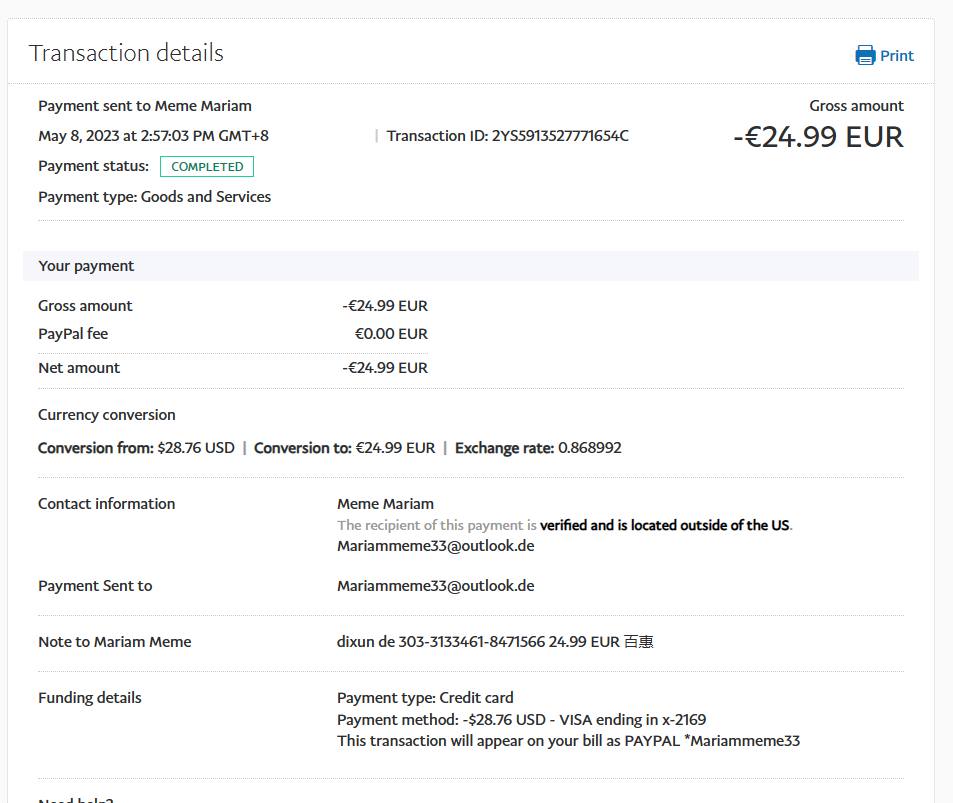Image resolution: width=953 pixels, height=803 pixels.
Task: Click the 'Your payment' section header
Action: (86, 266)
